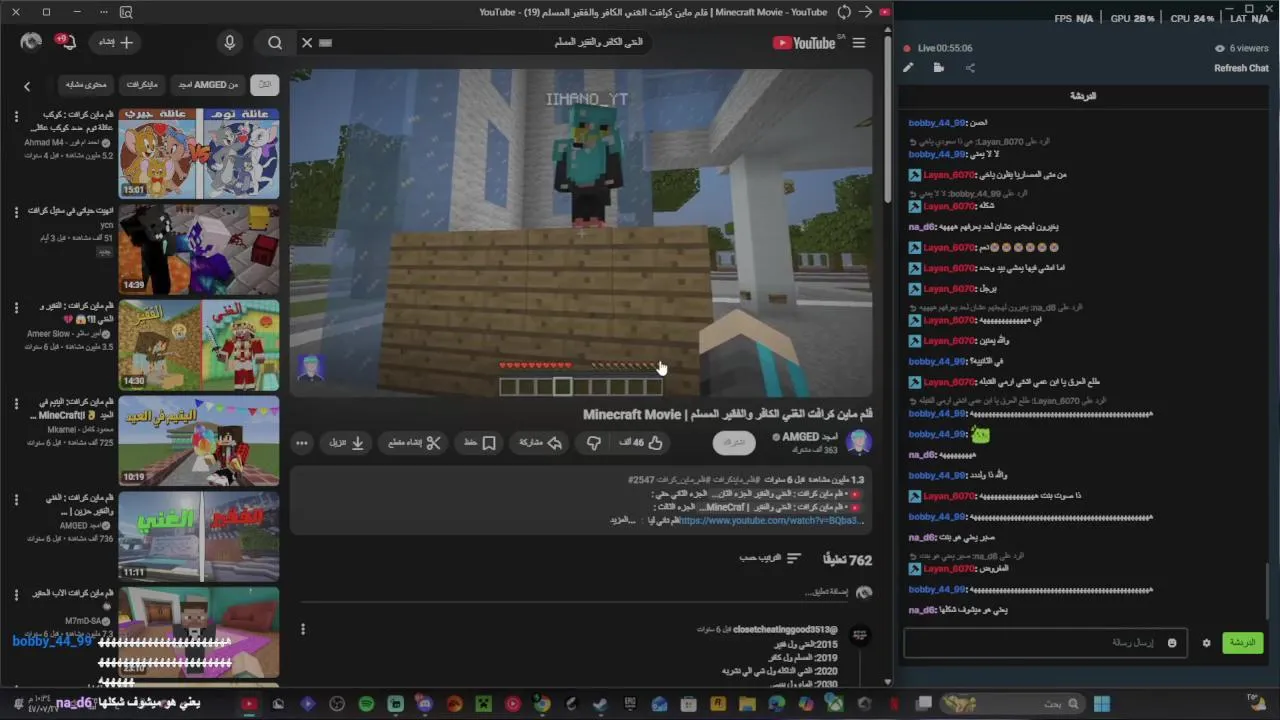The width and height of the screenshot is (1280, 720).
Task: Open options dots for 10:19 video
Action: pos(16,404)
